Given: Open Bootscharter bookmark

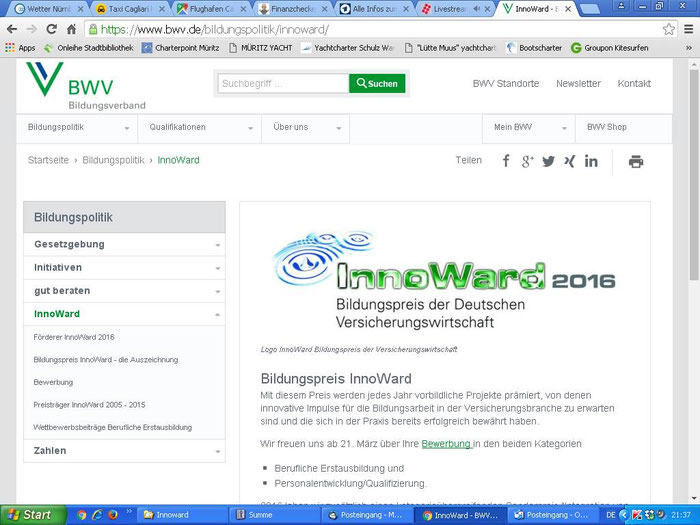Looking at the screenshot, I should click(534, 48).
